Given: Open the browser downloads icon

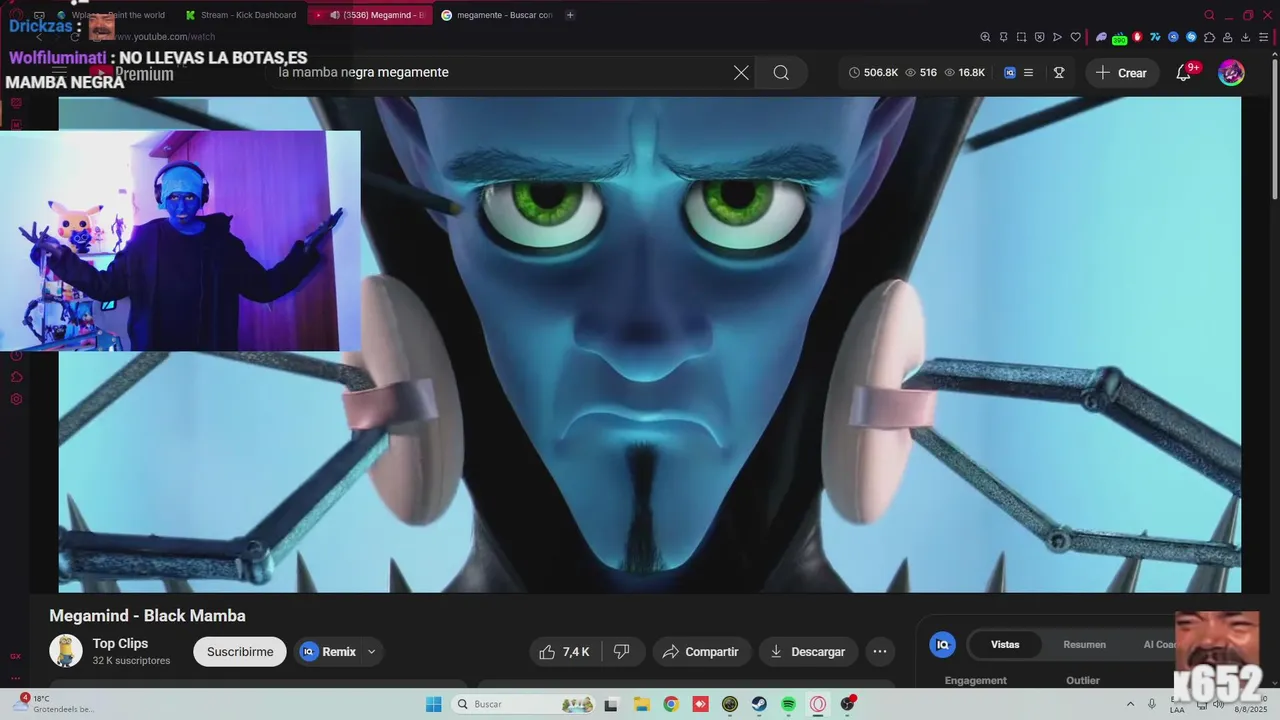Looking at the screenshot, I should (1246, 37).
